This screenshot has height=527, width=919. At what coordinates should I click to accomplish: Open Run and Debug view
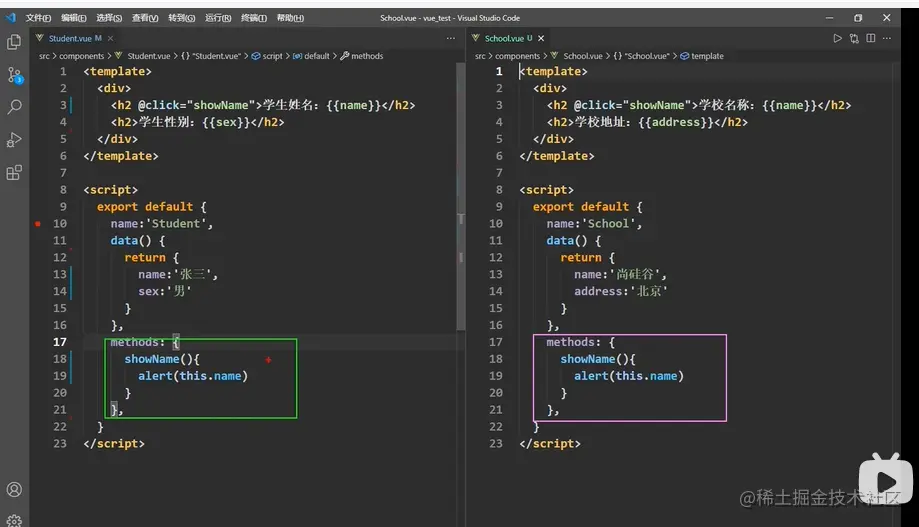(x=14, y=140)
